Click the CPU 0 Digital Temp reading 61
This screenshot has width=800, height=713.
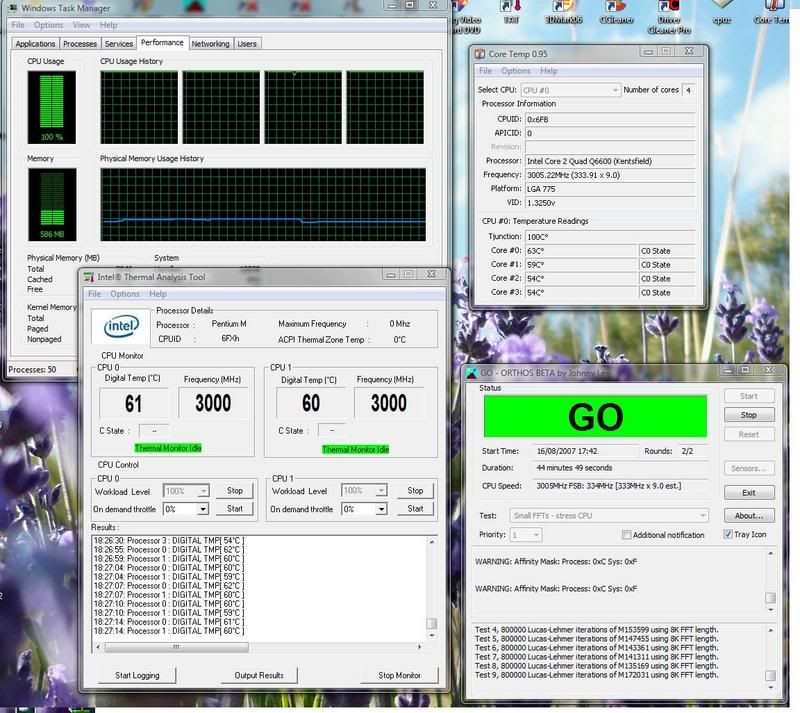click(133, 404)
